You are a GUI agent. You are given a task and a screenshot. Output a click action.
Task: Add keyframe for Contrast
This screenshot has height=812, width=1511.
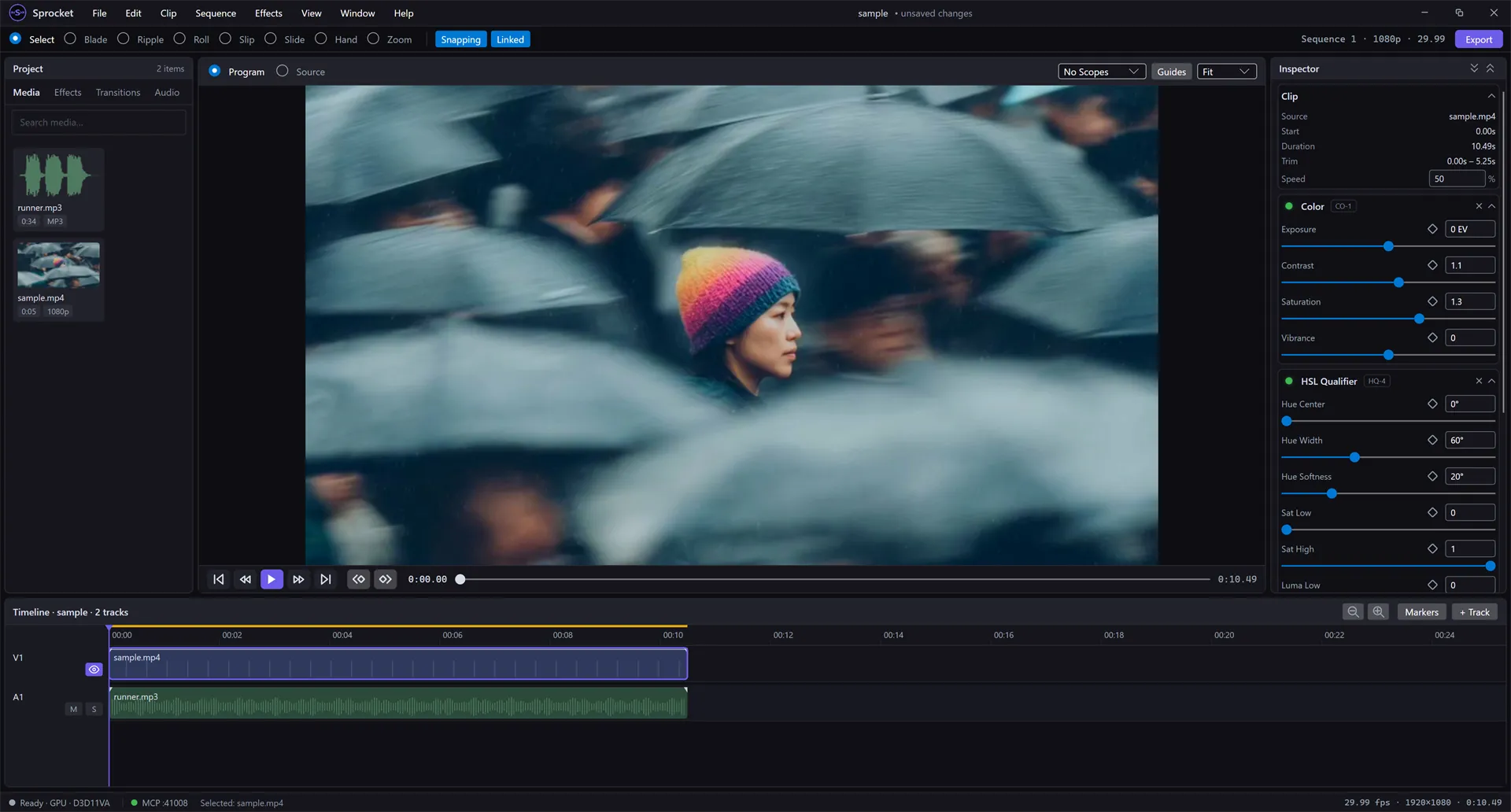(x=1432, y=265)
